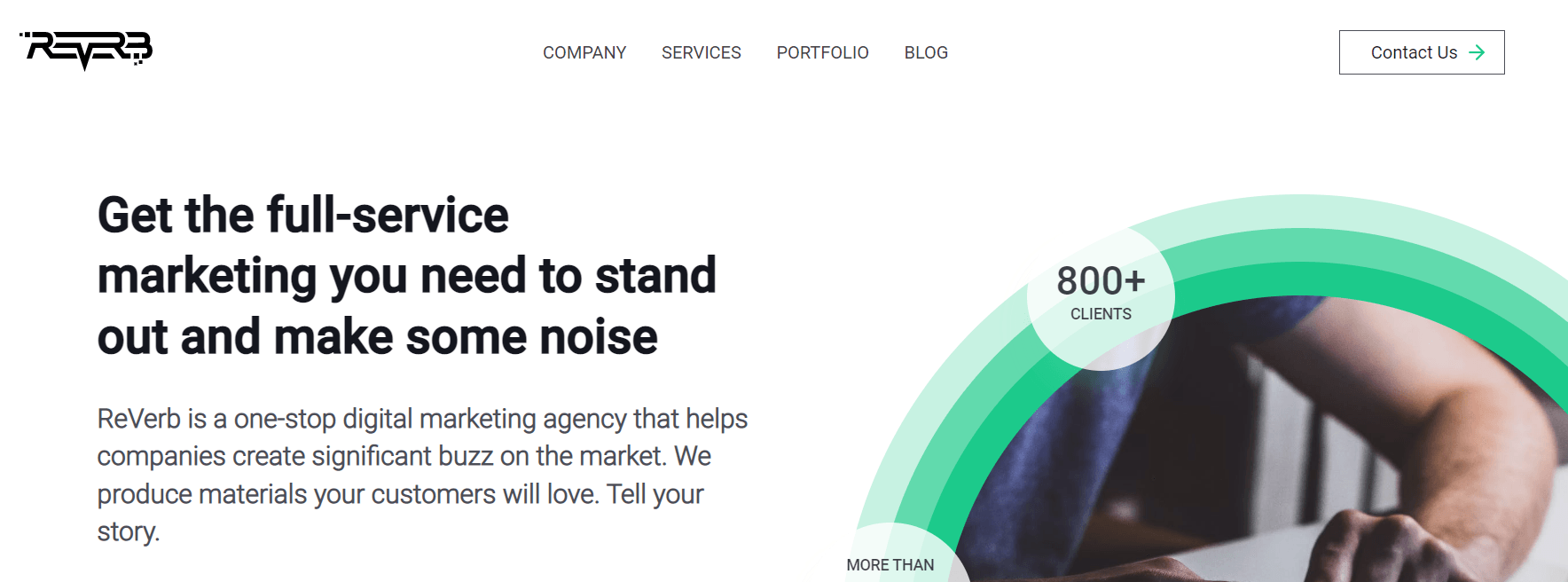Click the Contact Us button
Screen dimensions: 1568x582
tap(1422, 52)
